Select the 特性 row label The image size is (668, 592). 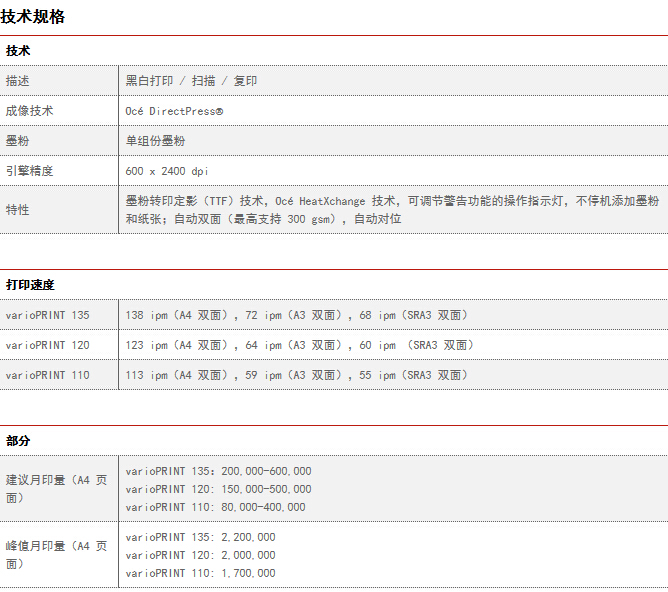17,210
